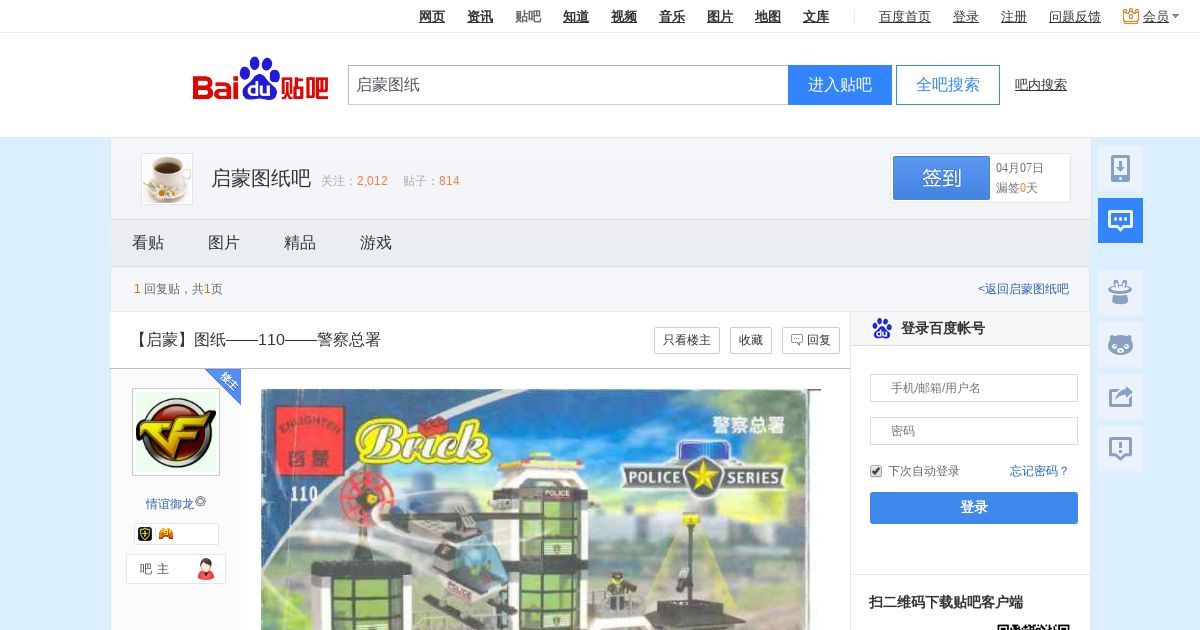The height and width of the screenshot is (630, 1200).
Task: Click the share arrow sidebar icon
Action: (x=1120, y=396)
